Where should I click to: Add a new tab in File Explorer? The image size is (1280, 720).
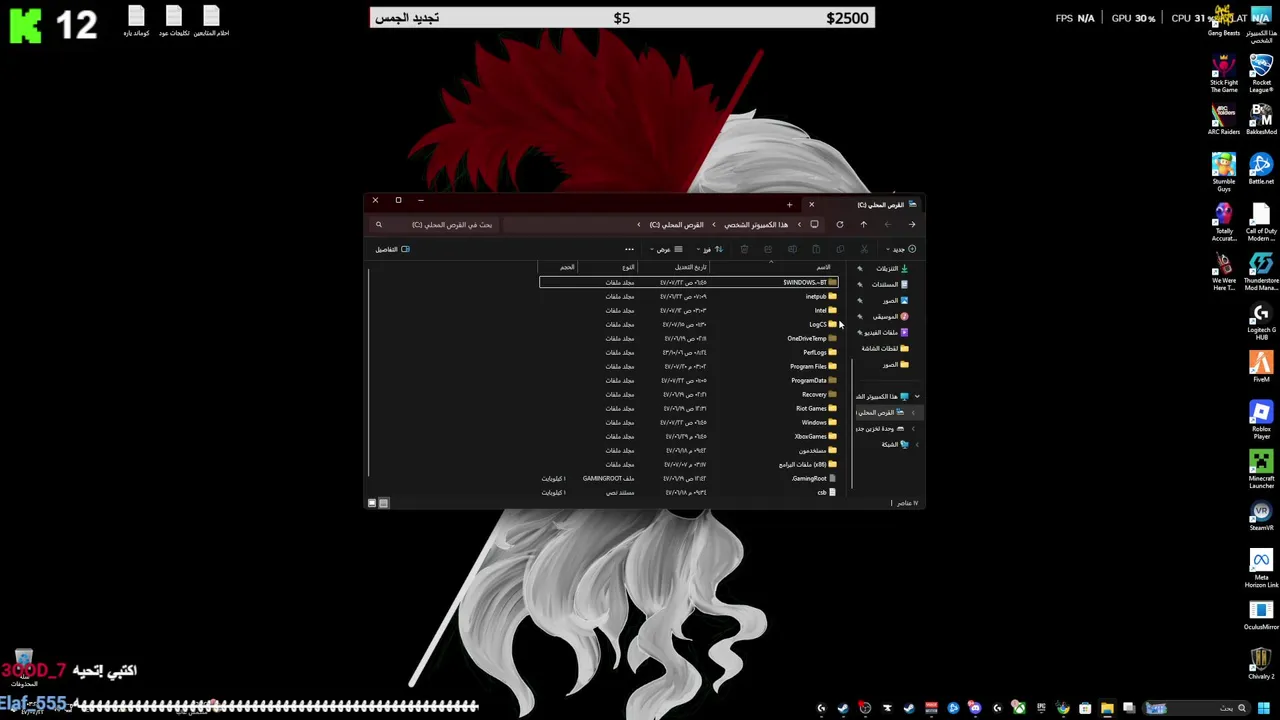789,205
